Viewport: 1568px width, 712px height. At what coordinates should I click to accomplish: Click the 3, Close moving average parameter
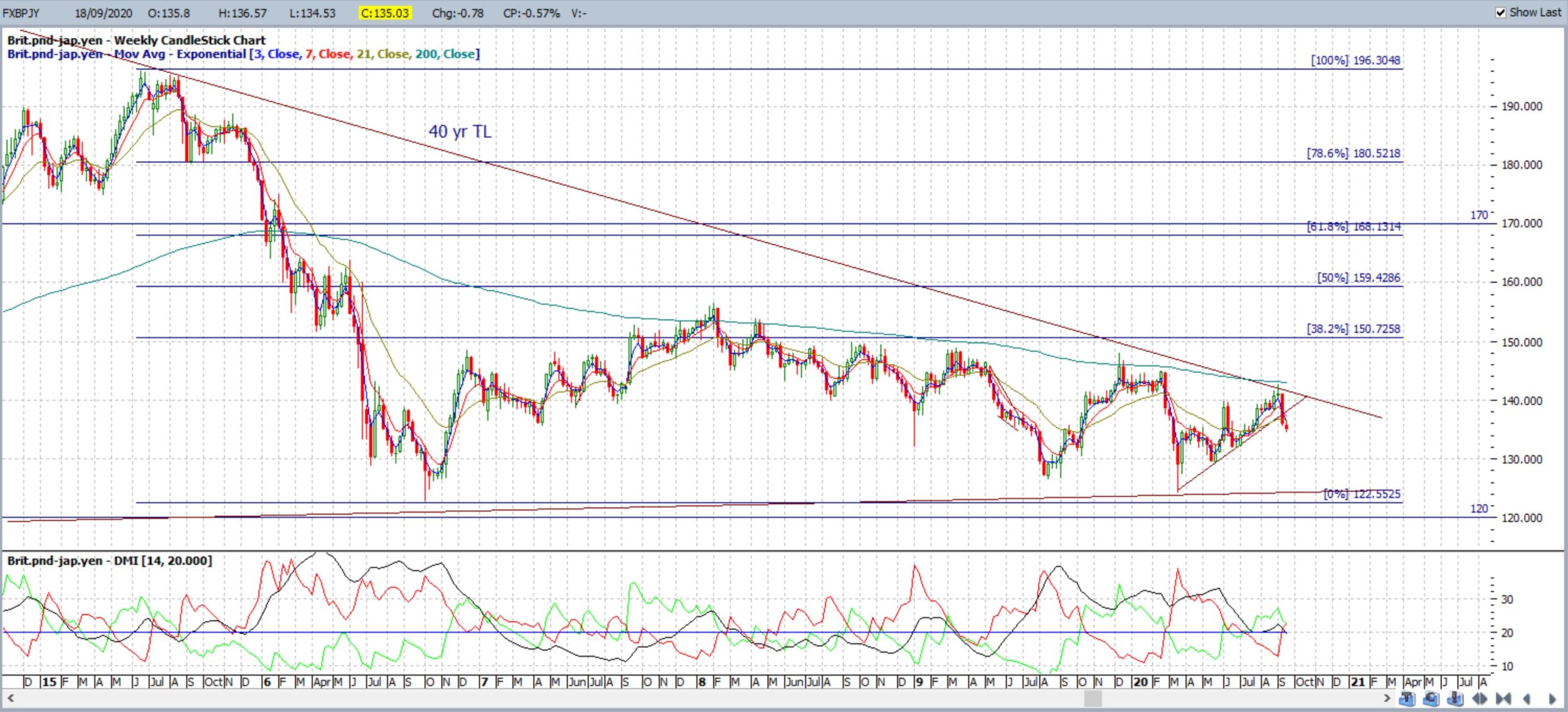(x=278, y=54)
